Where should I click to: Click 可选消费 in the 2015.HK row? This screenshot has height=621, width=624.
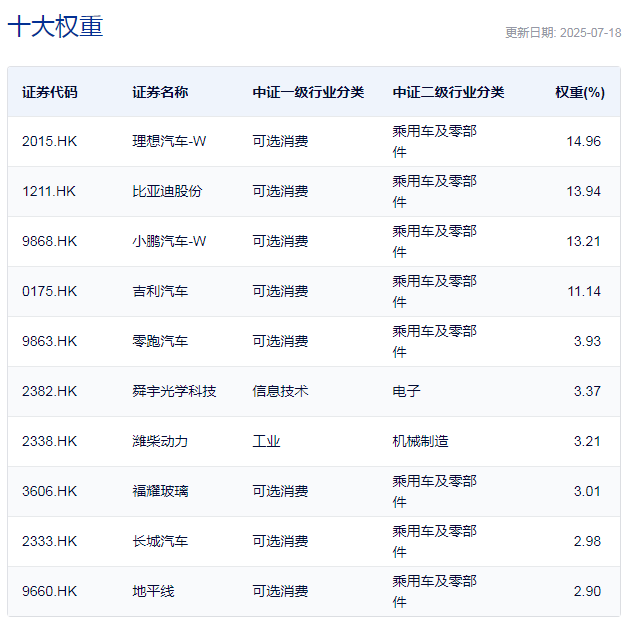click(281, 141)
